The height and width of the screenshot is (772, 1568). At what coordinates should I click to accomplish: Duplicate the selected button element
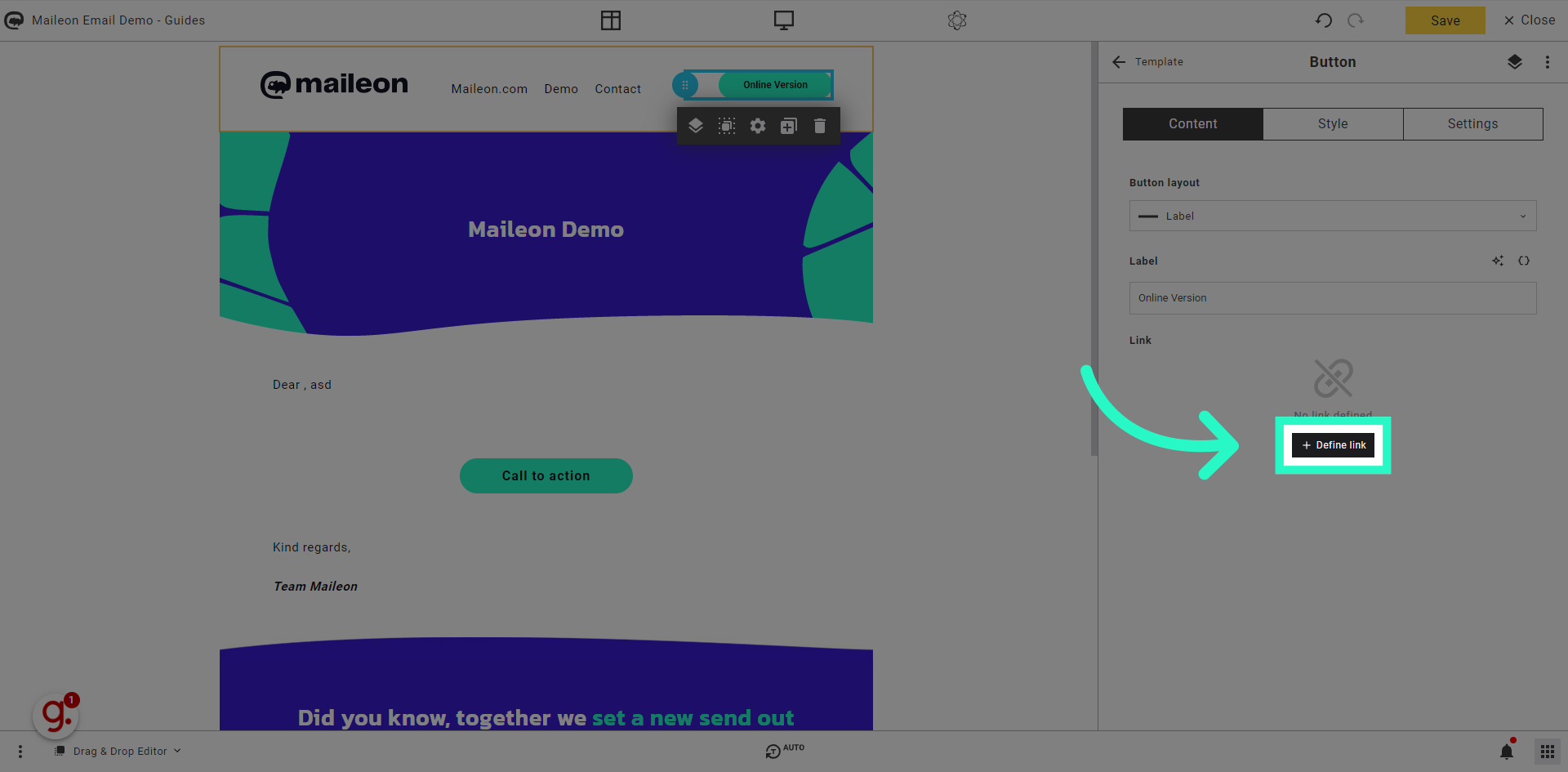click(789, 126)
